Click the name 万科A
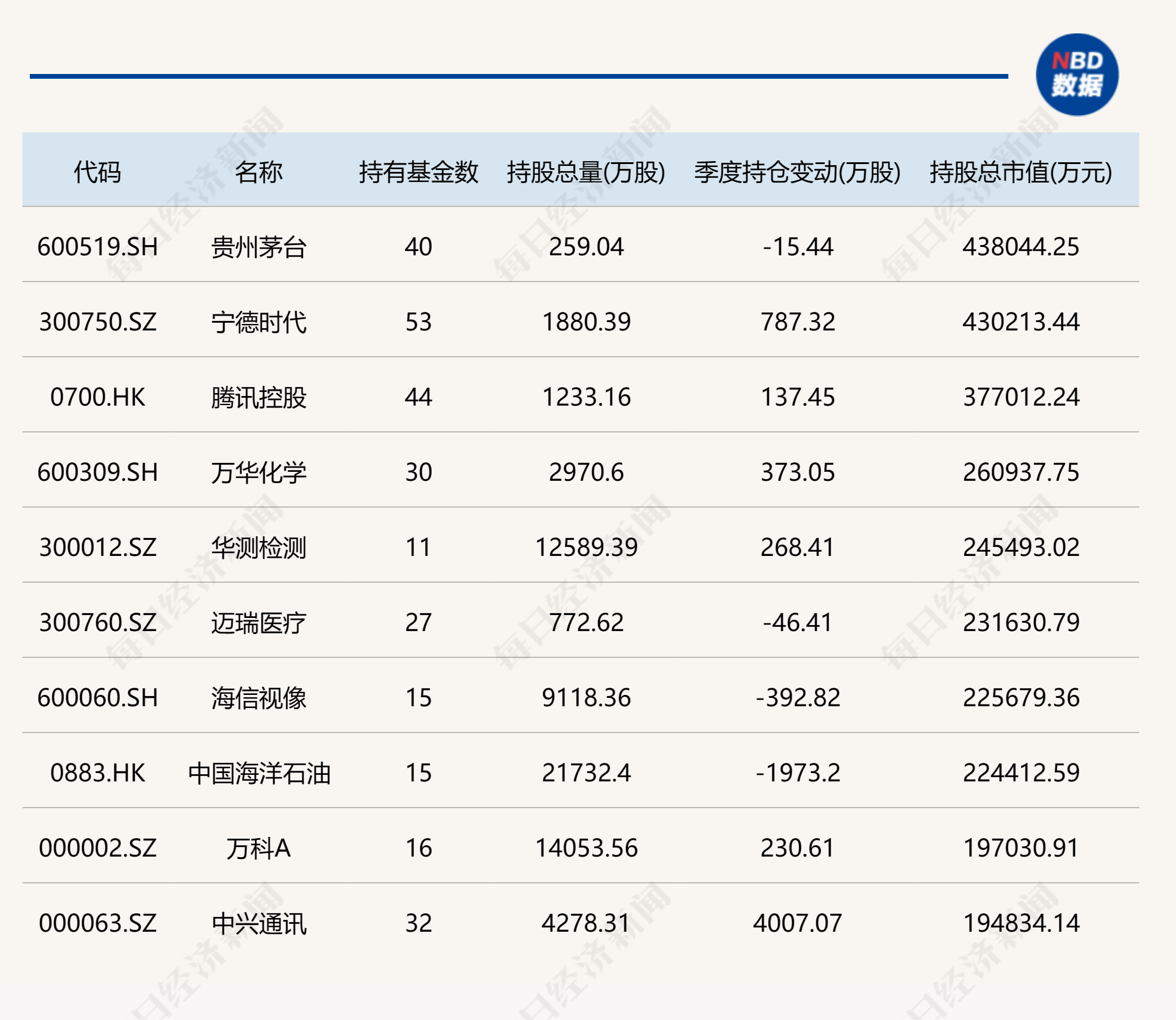Viewport: 1176px width, 1020px height. (259, 849)
